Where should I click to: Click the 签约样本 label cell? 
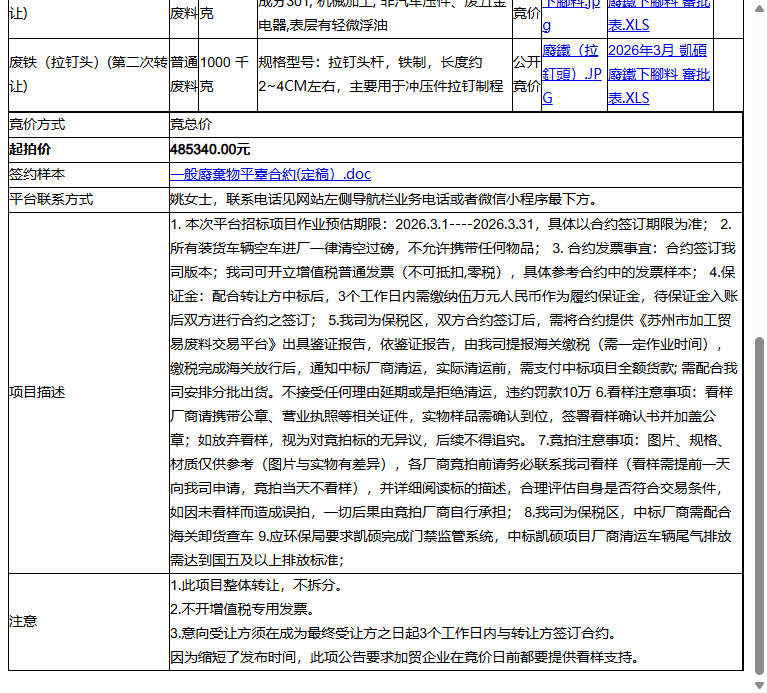coord(89,175)
